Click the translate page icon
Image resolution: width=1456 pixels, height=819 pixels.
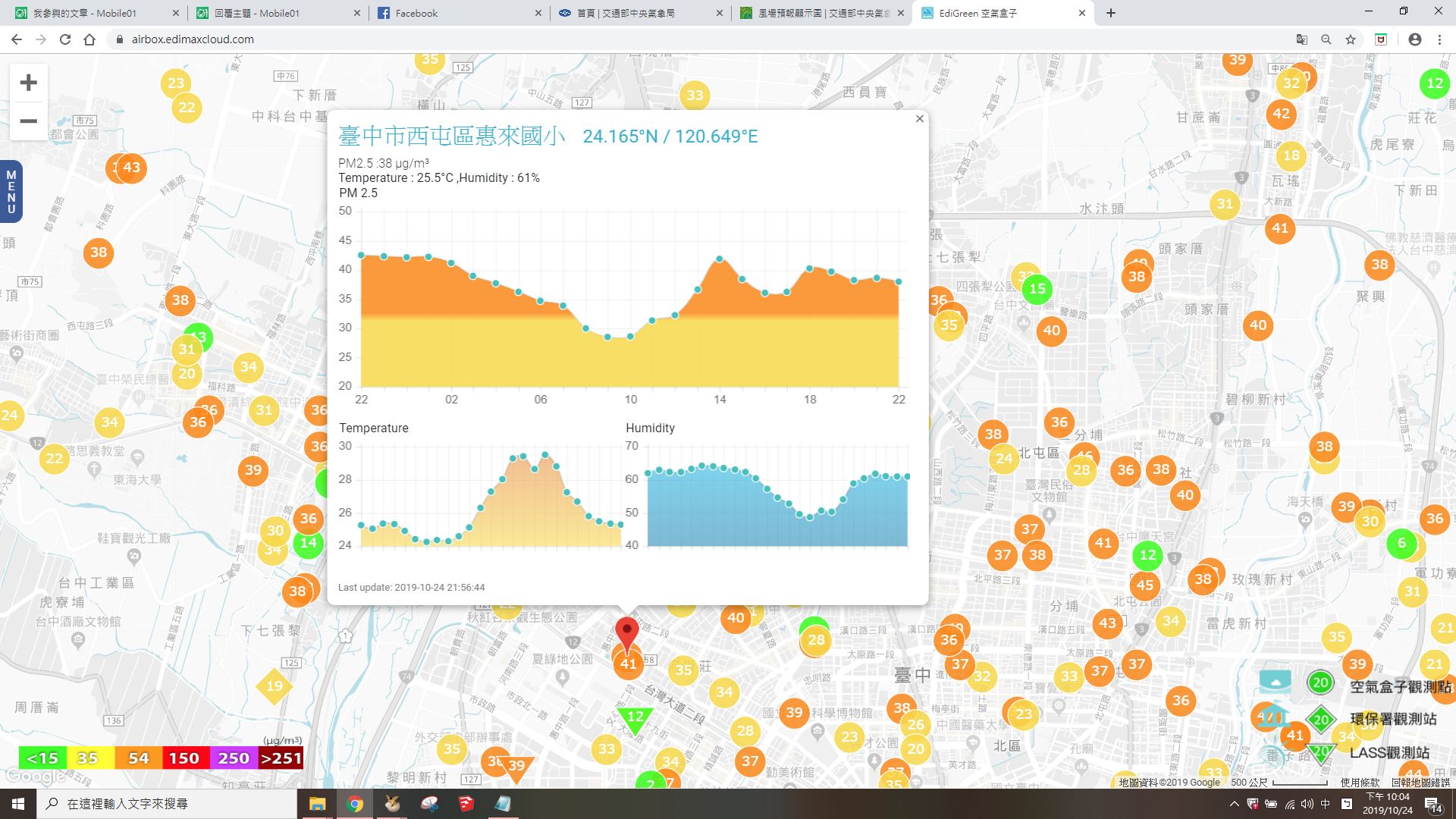click(x=1301, y=39)
